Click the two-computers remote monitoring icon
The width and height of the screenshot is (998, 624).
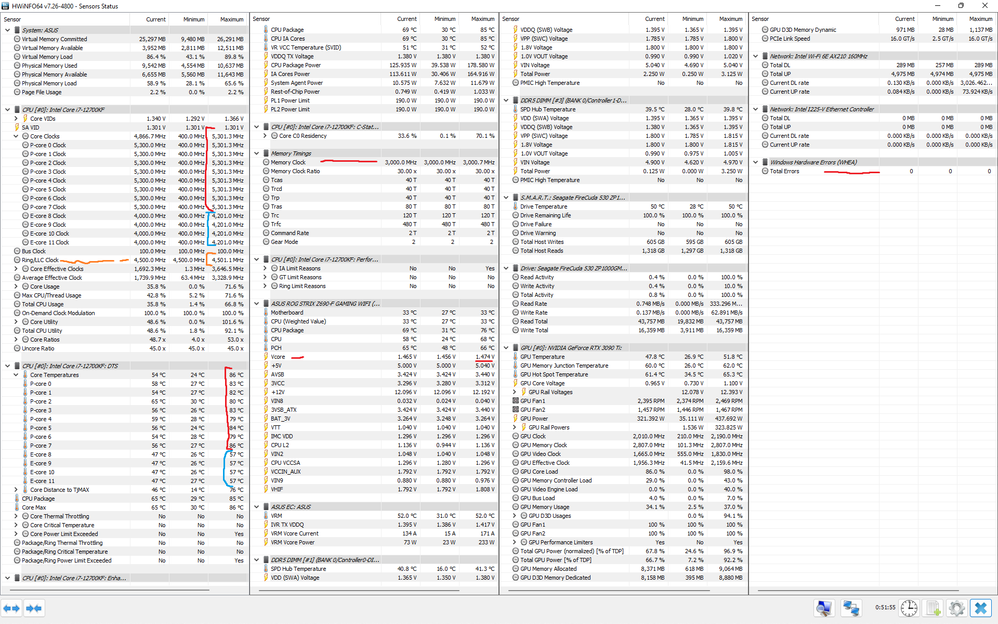[x=851, y=608]
